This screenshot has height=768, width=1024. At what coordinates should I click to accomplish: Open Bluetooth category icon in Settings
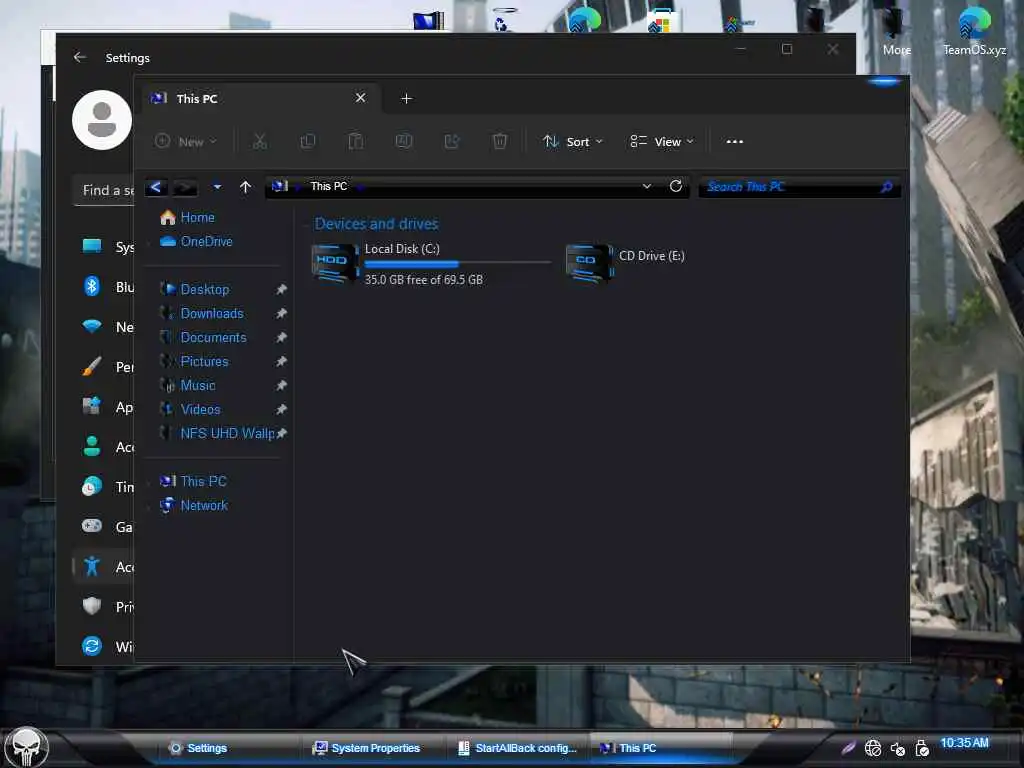(x=91, y=286)
